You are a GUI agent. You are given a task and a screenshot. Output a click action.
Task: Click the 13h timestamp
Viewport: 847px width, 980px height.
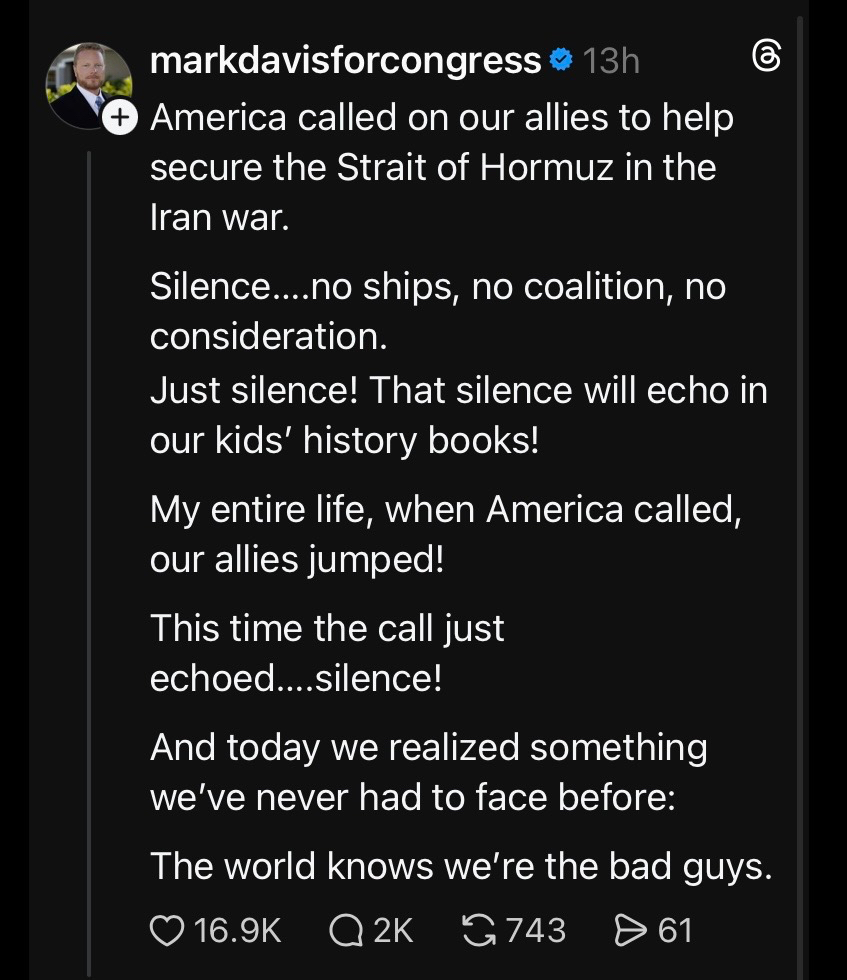[610, 61]
